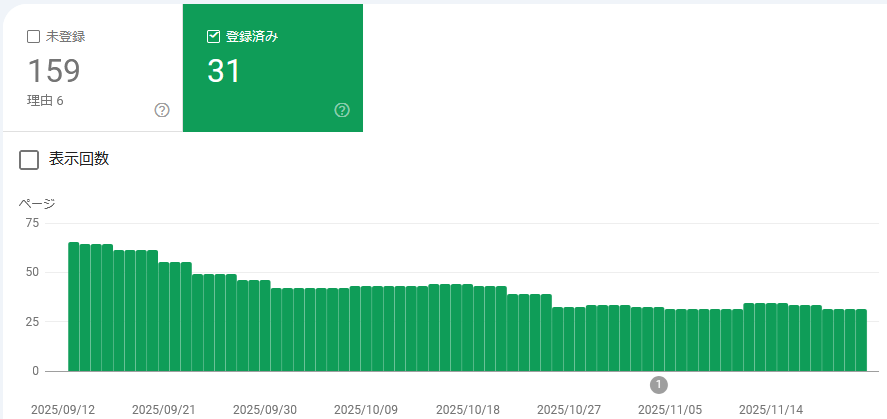The width and height of the screenshot is (887, 419).
Task: Click the 2025/10/27 date axis label
Action: click(568, 410)
